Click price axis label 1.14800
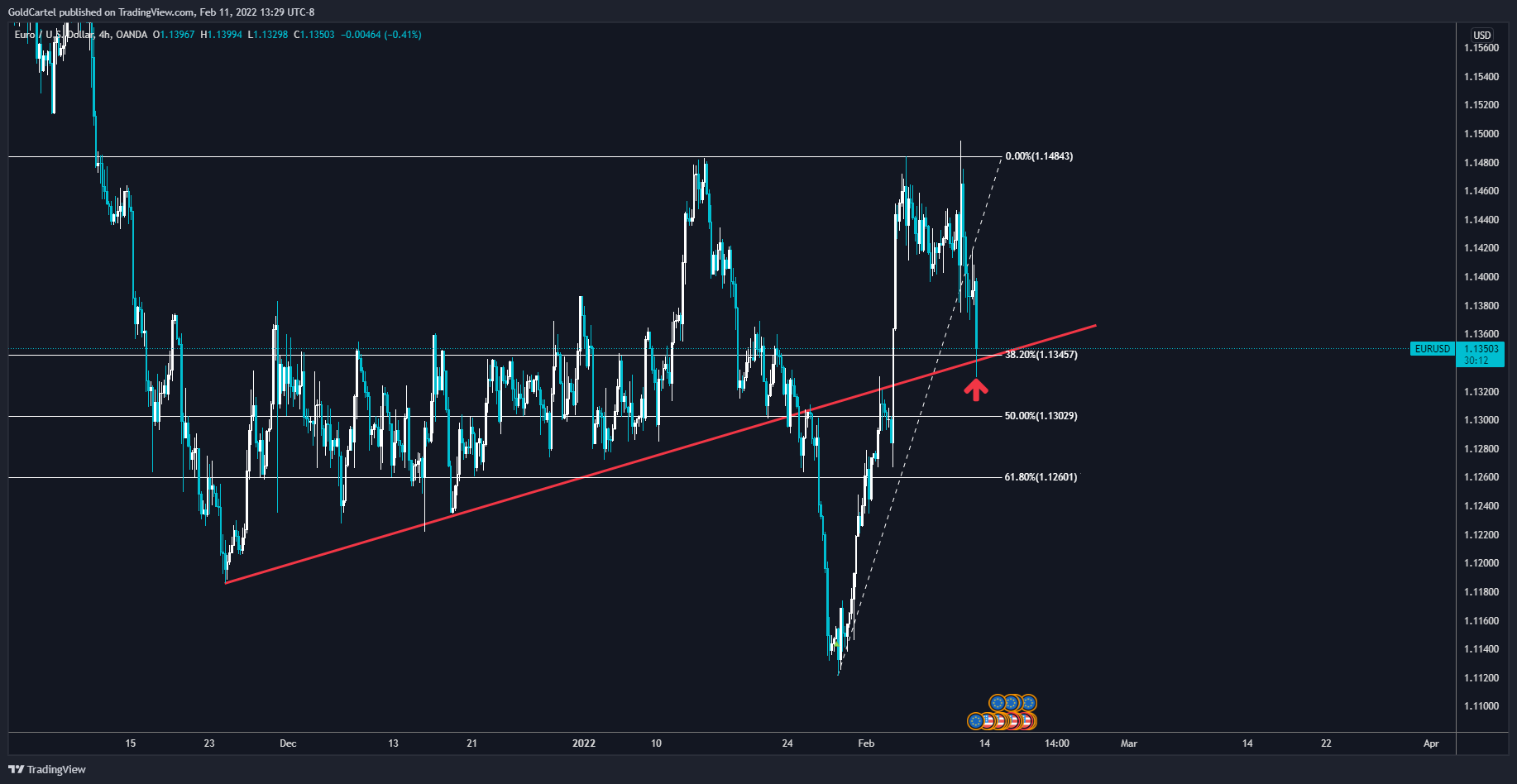This screenshot has width=1517, height=784. 1481,163
